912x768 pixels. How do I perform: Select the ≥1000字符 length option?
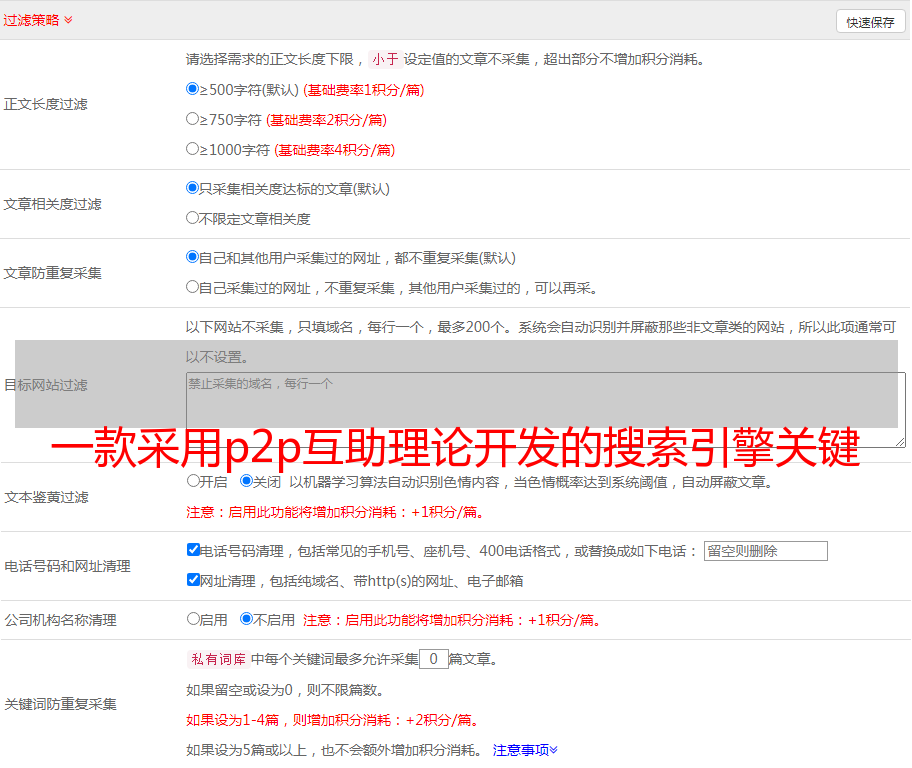pos(193,149)
